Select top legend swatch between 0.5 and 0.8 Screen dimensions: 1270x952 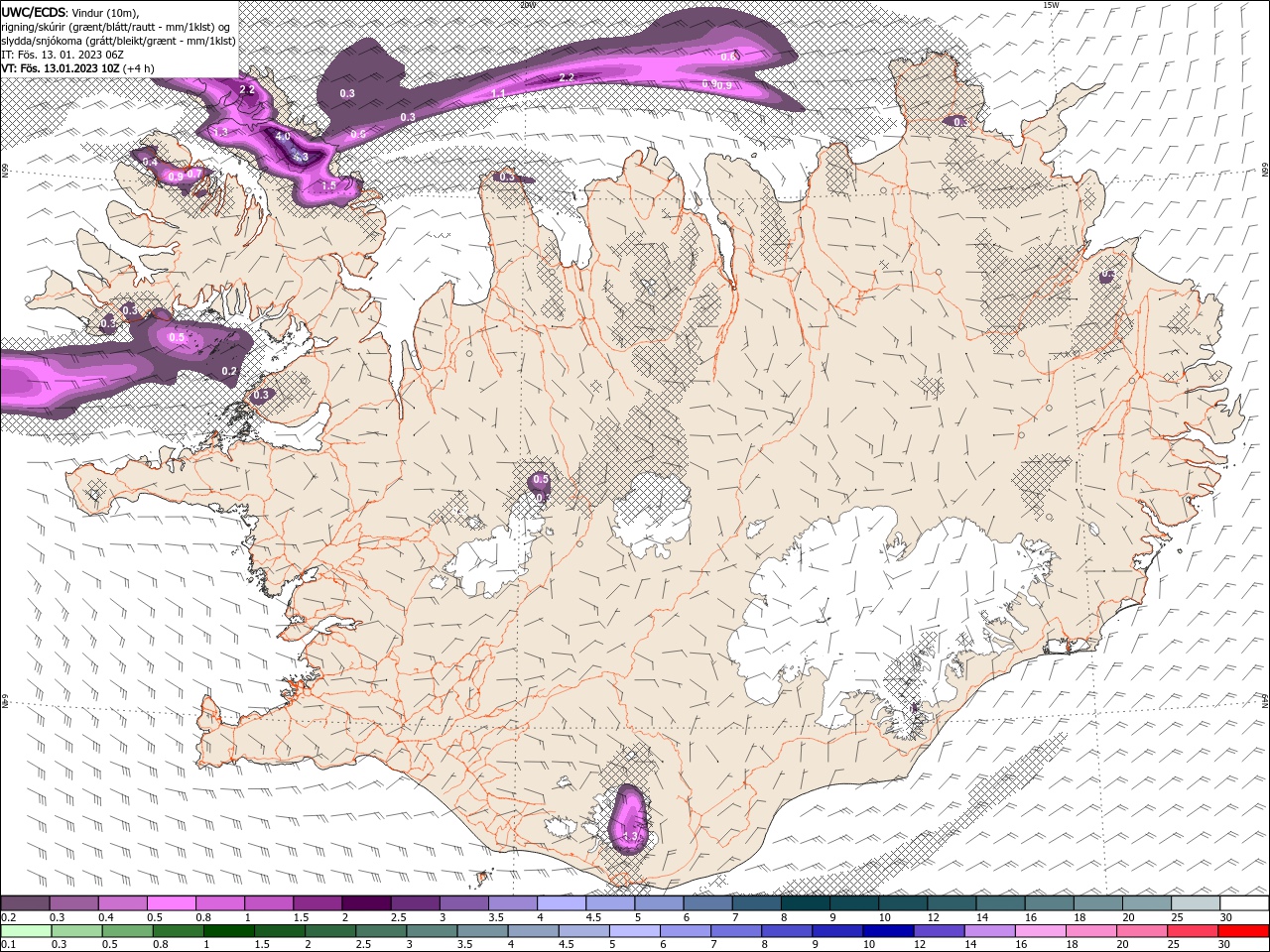171,903
